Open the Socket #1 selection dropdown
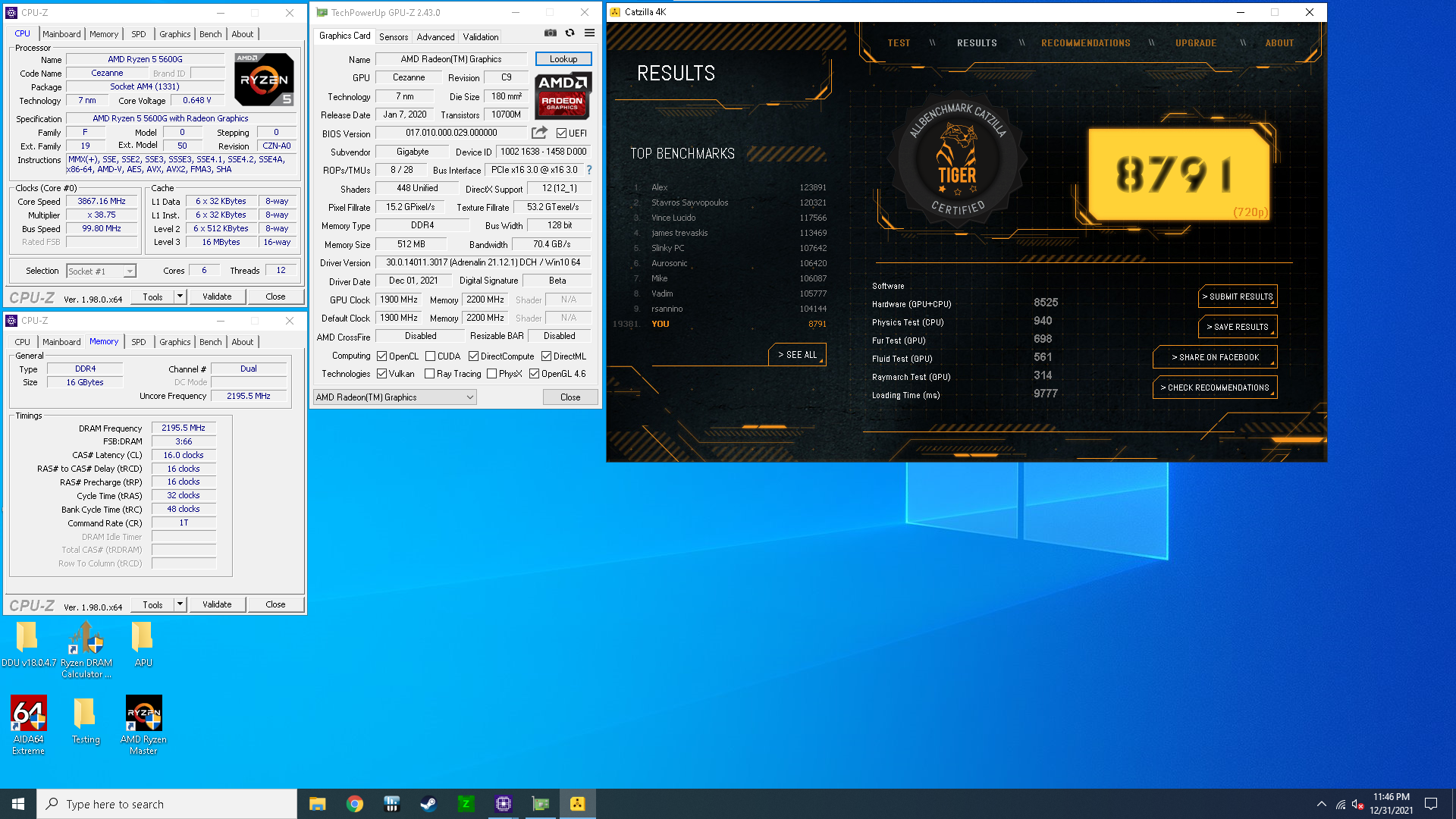The height and width of the screenshot is (819, 1456). 101,271
